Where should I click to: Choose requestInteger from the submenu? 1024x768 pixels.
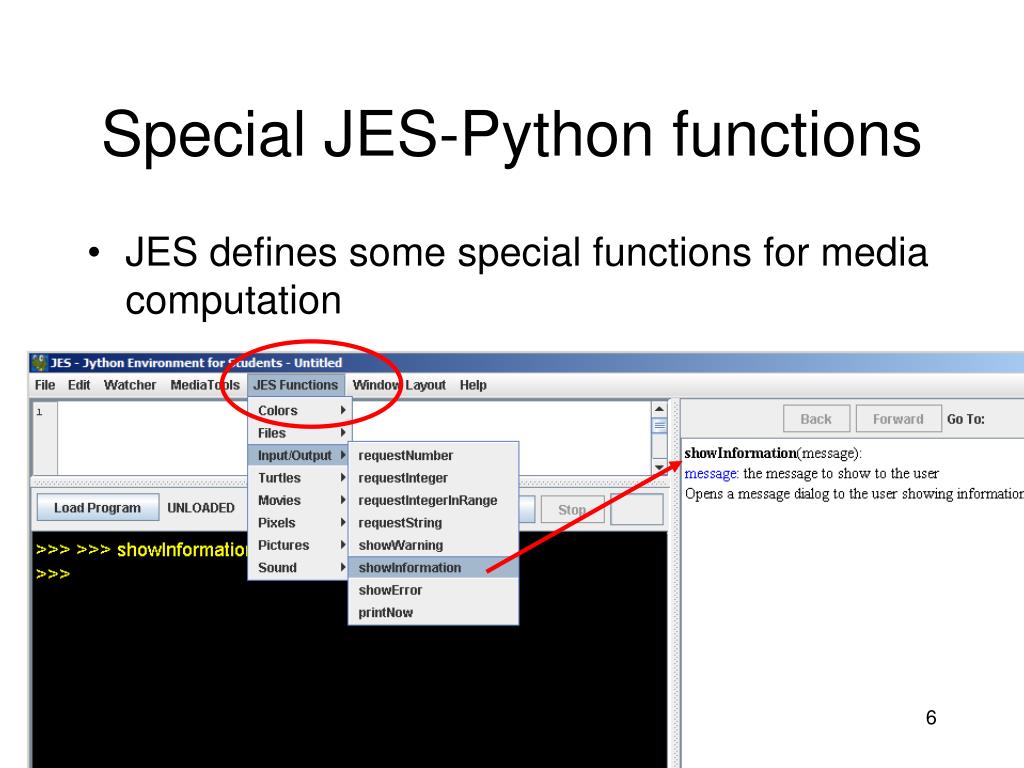[x=434, y=478]
